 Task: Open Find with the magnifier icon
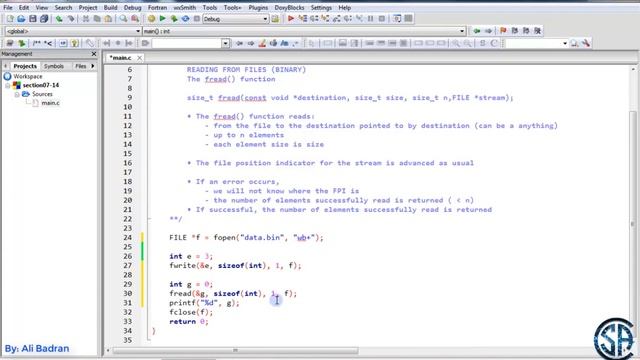123,19
